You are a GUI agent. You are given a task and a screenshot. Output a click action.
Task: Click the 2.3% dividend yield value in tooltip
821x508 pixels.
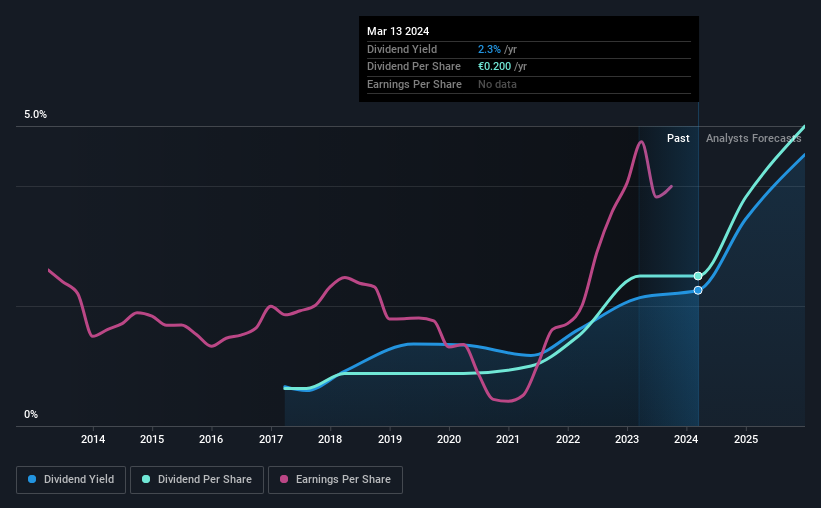tap(489, 49)
